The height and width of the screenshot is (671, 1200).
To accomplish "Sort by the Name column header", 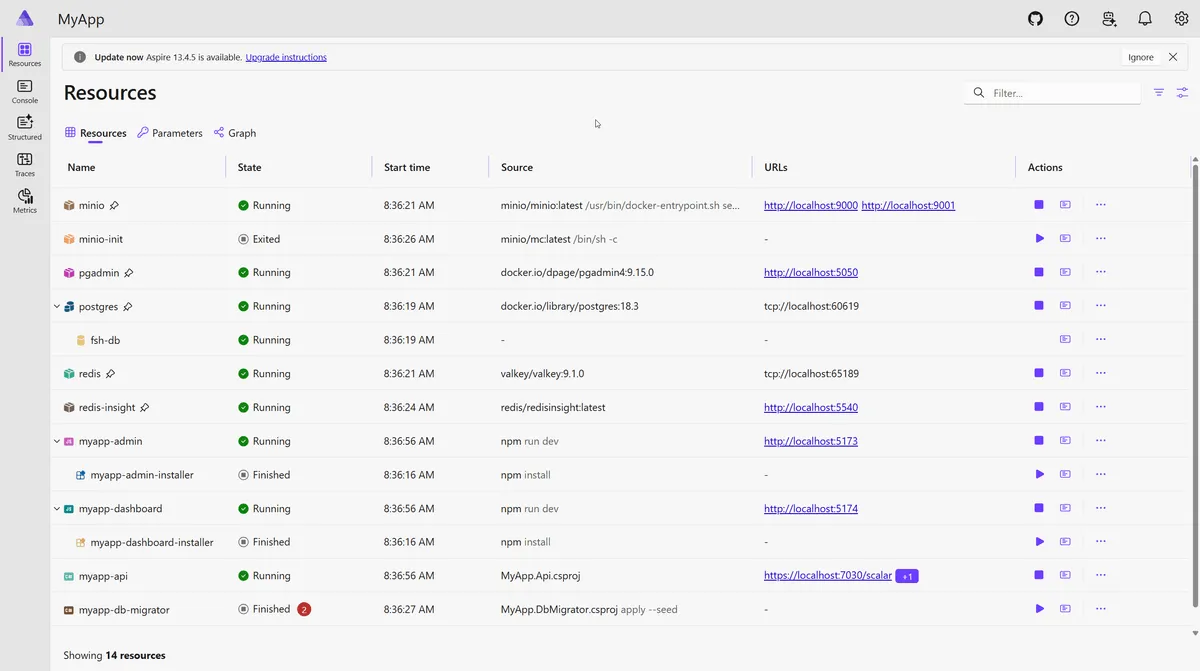I will pos(82,167).
